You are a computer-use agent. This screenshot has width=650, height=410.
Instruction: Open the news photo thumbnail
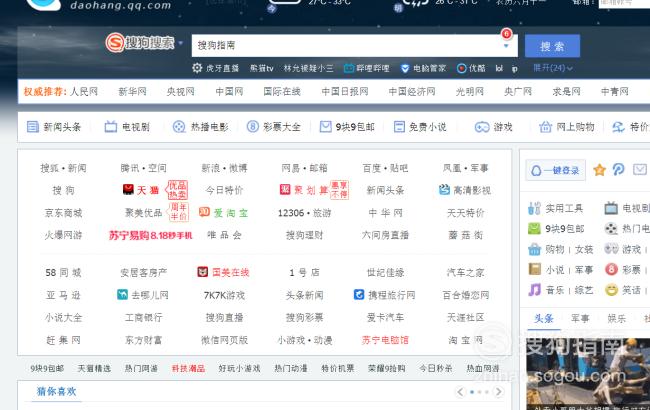588,374
